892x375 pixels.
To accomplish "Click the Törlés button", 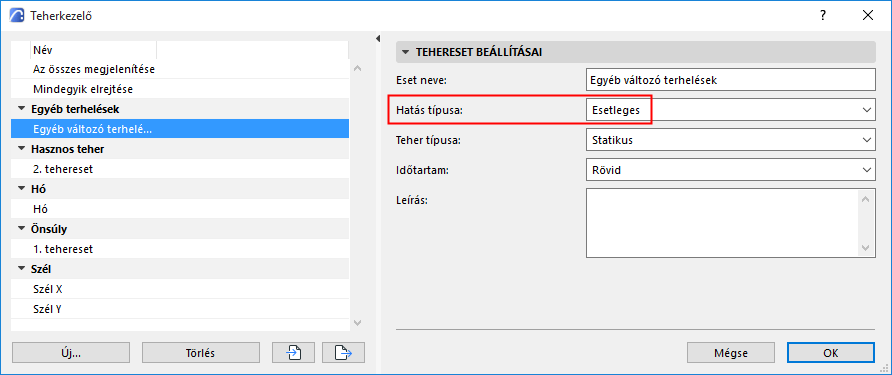I will (201, 353).
